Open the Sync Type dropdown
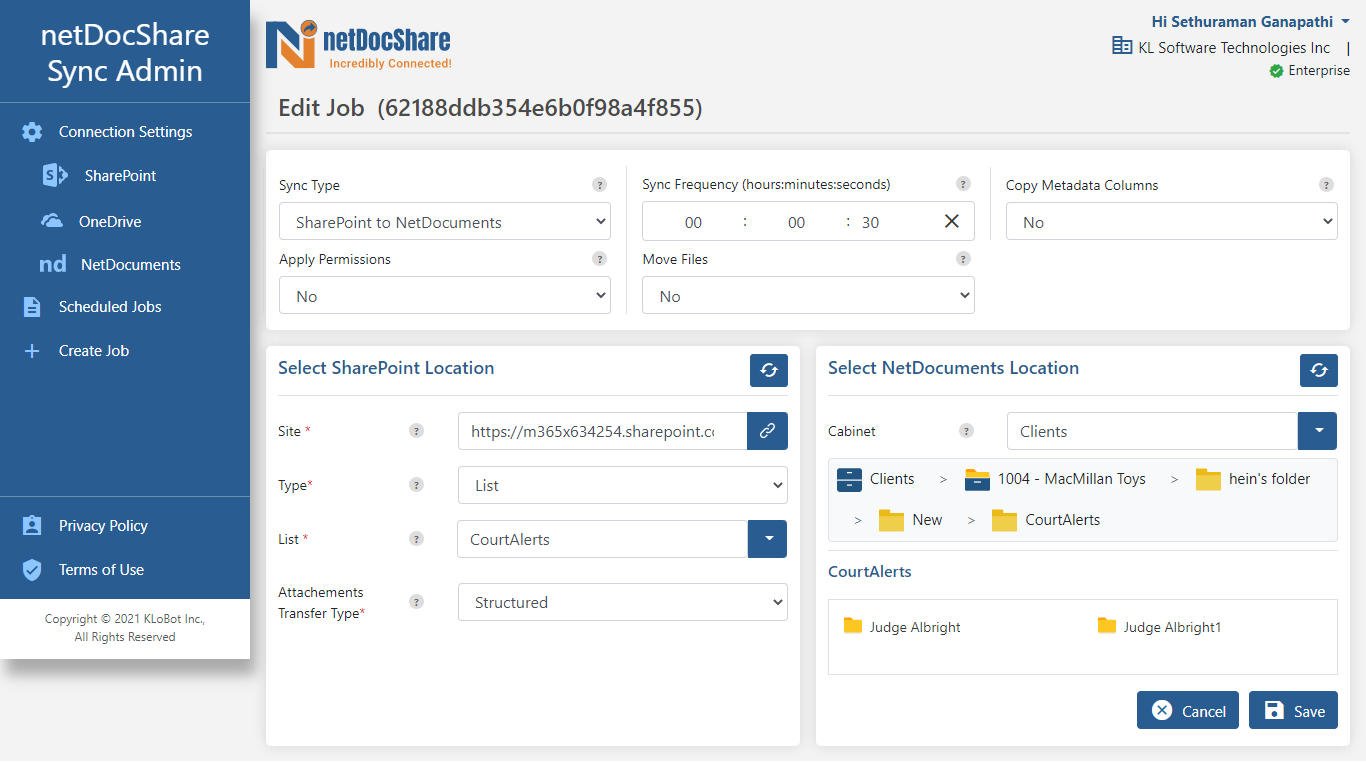The image size is (1366, 762). (x=445, y=222)
